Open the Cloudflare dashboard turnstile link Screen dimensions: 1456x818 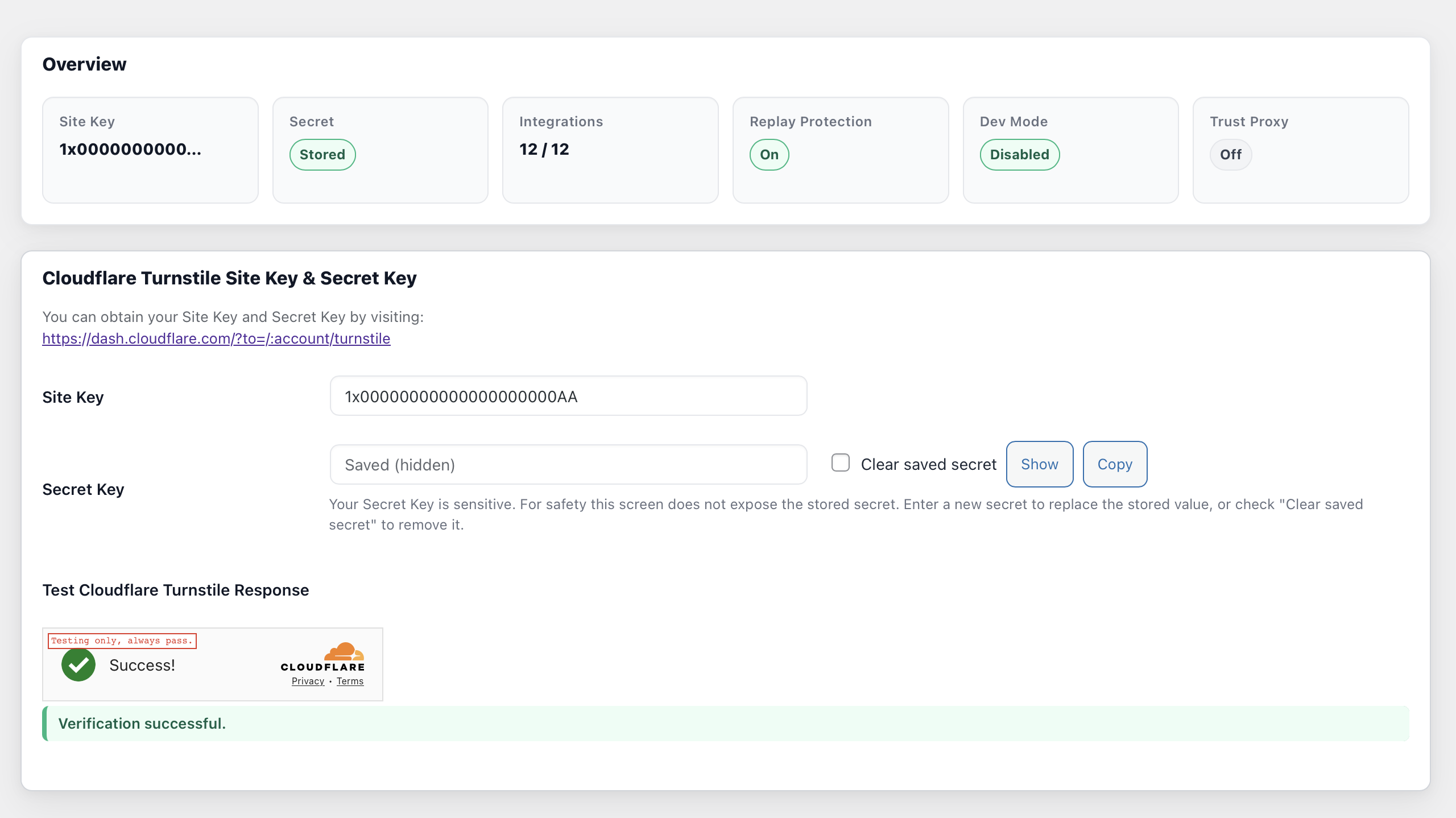(x=216, y=338)
